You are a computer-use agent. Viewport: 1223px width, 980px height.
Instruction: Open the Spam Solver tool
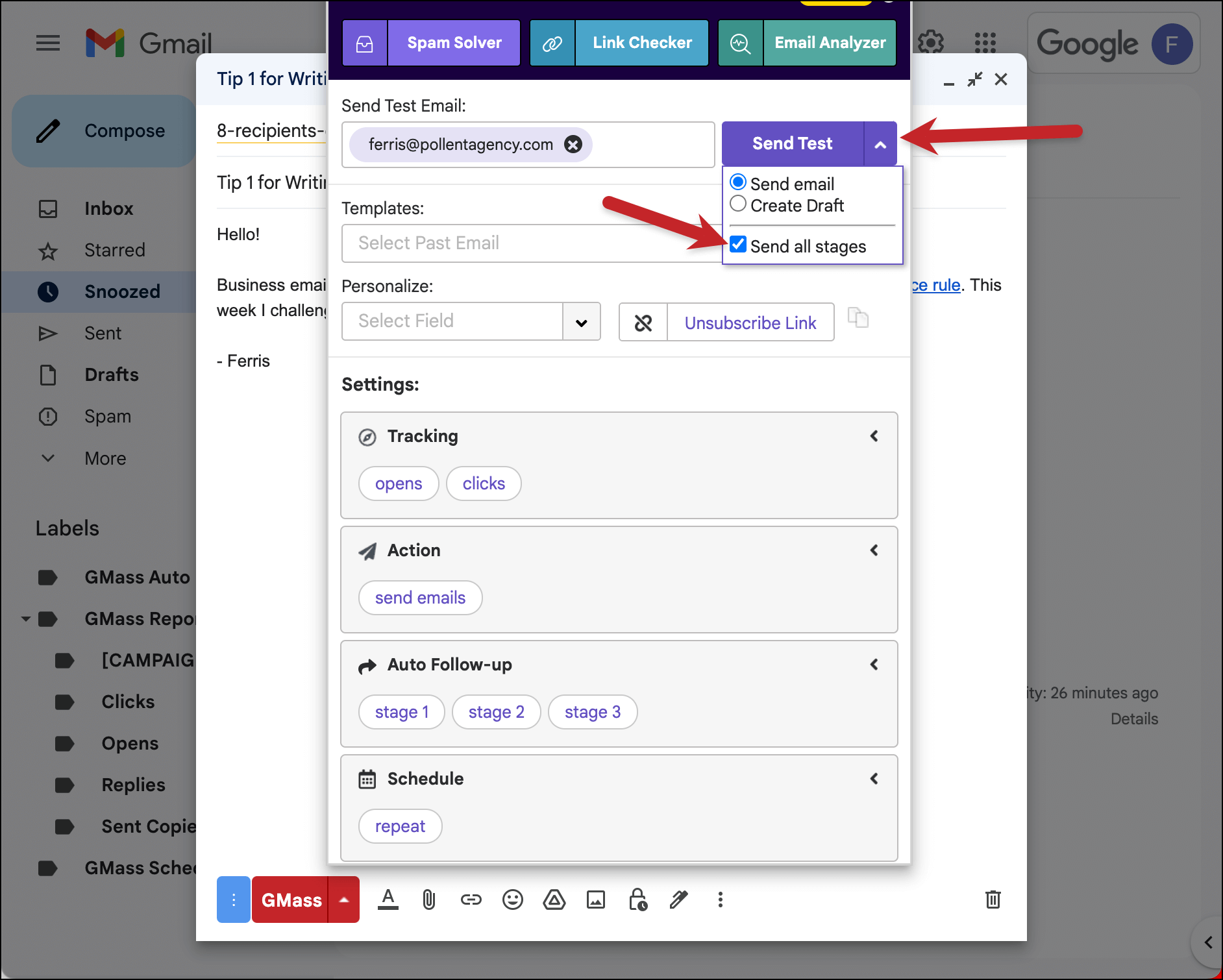[454, 43]
